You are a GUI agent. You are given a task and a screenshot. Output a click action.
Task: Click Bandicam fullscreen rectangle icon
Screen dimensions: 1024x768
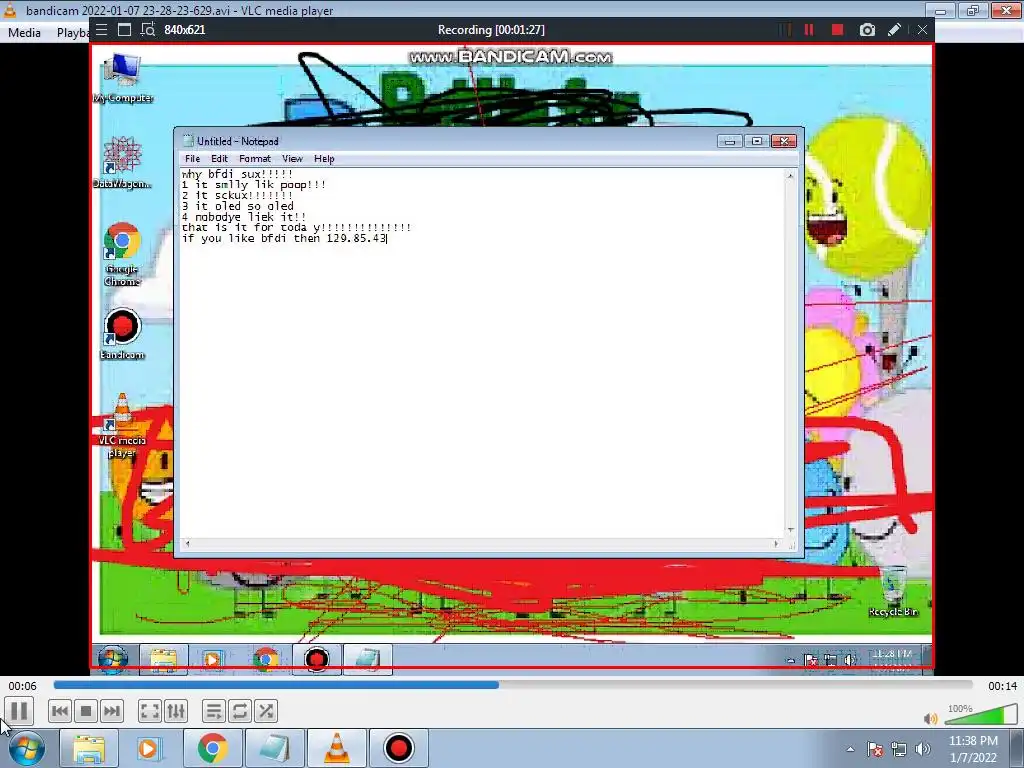(x=124, y=29)
